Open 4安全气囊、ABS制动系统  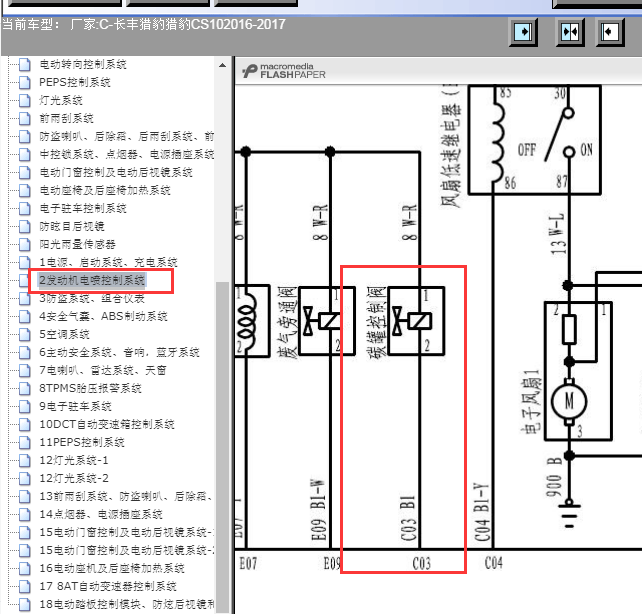point(103,316)
